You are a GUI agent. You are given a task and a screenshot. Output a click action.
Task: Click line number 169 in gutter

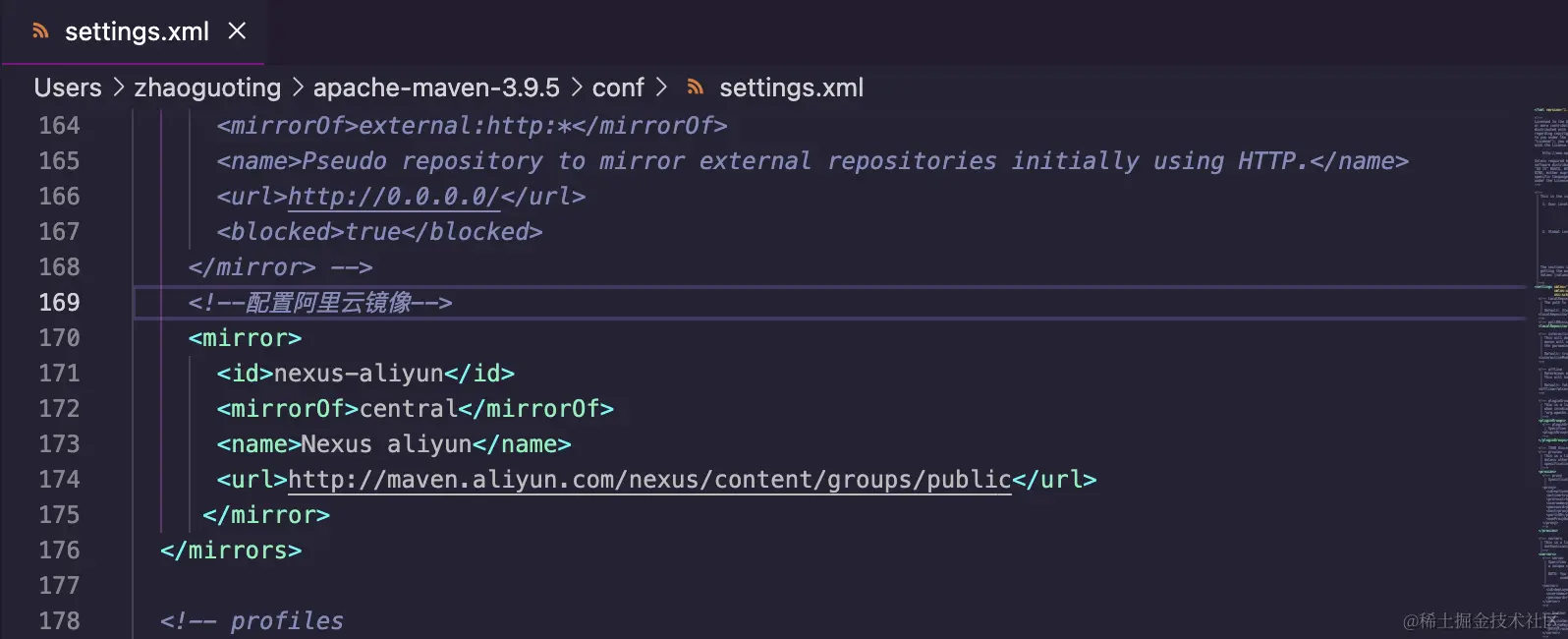[x=59, y=303]
